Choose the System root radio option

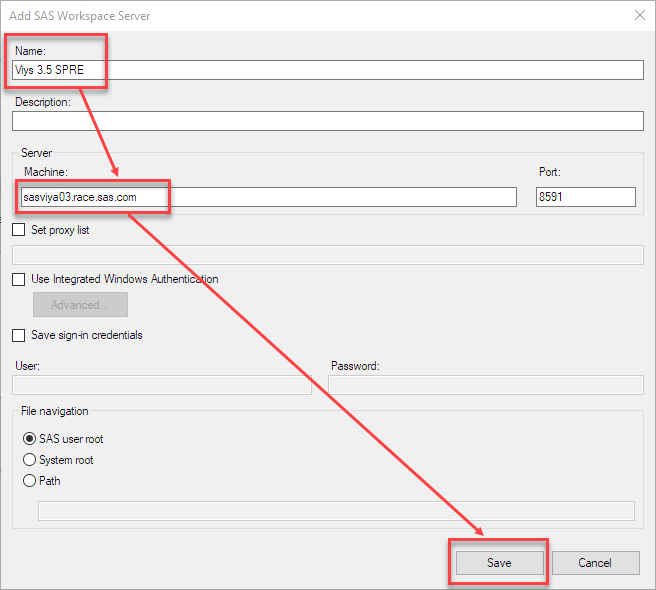[29, 459]
